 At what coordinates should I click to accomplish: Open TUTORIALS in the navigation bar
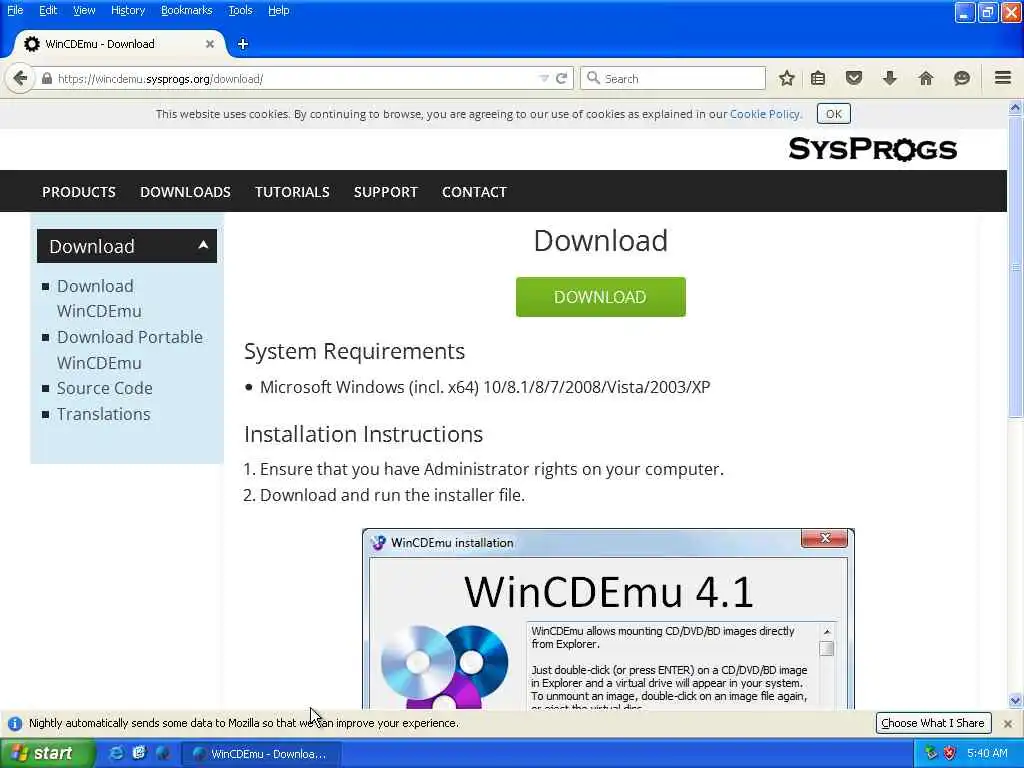tap(292, 192)
